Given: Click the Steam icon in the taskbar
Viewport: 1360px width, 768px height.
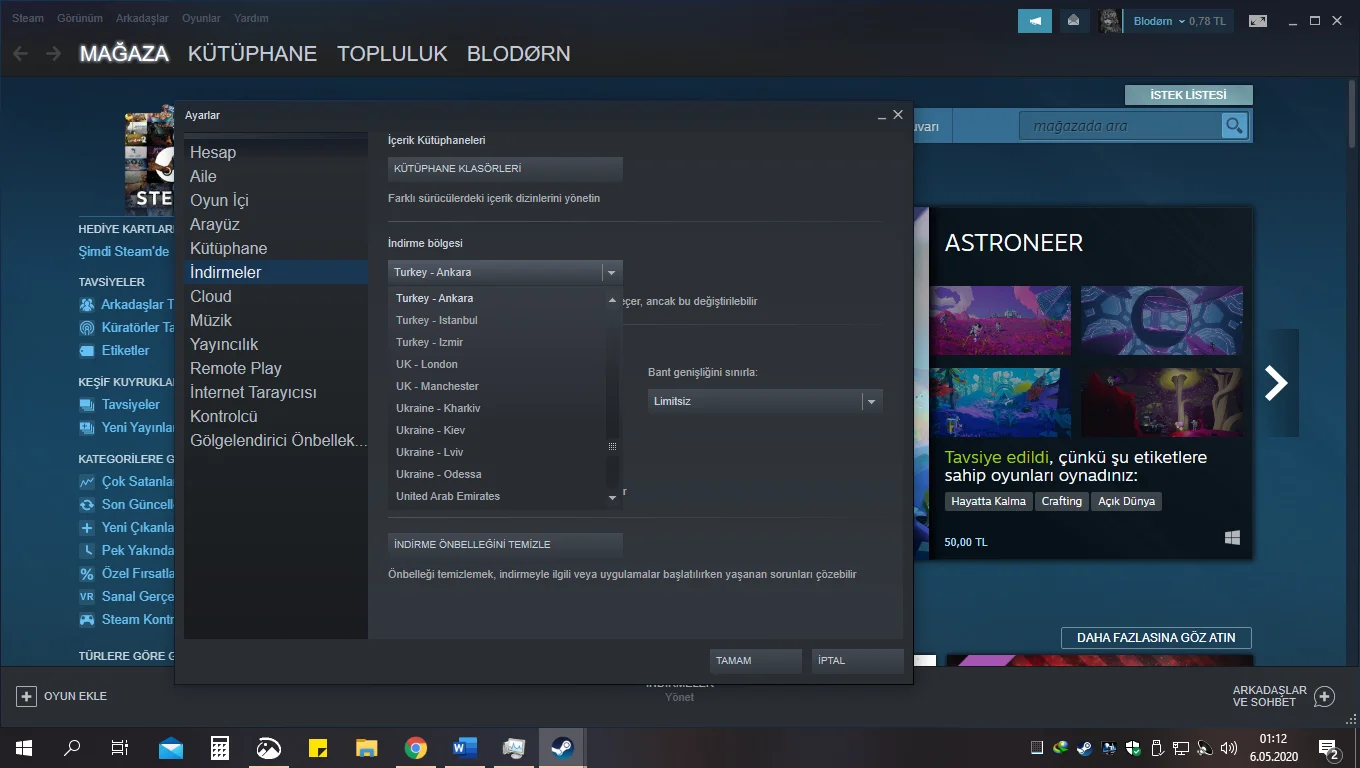Looking at the screenshot, I should 562,748.
